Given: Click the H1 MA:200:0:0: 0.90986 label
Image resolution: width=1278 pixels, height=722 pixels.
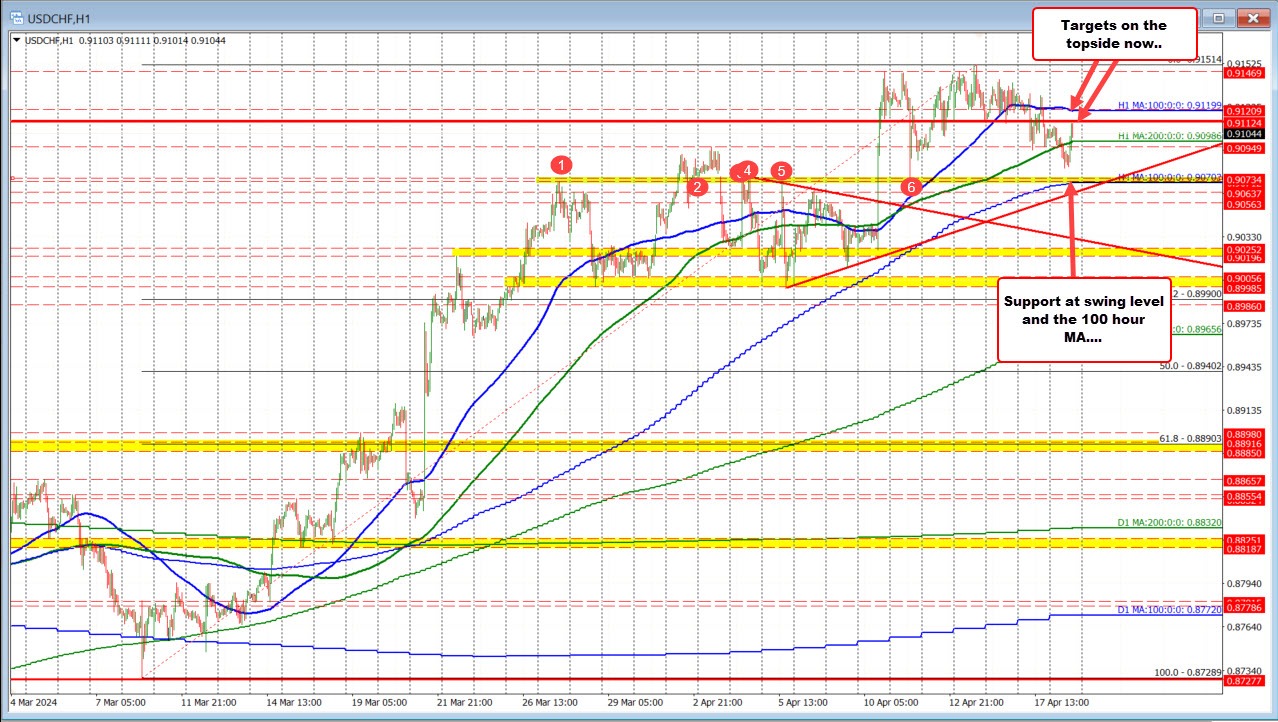Looking at the screenshot, I should click(1170, 136).
